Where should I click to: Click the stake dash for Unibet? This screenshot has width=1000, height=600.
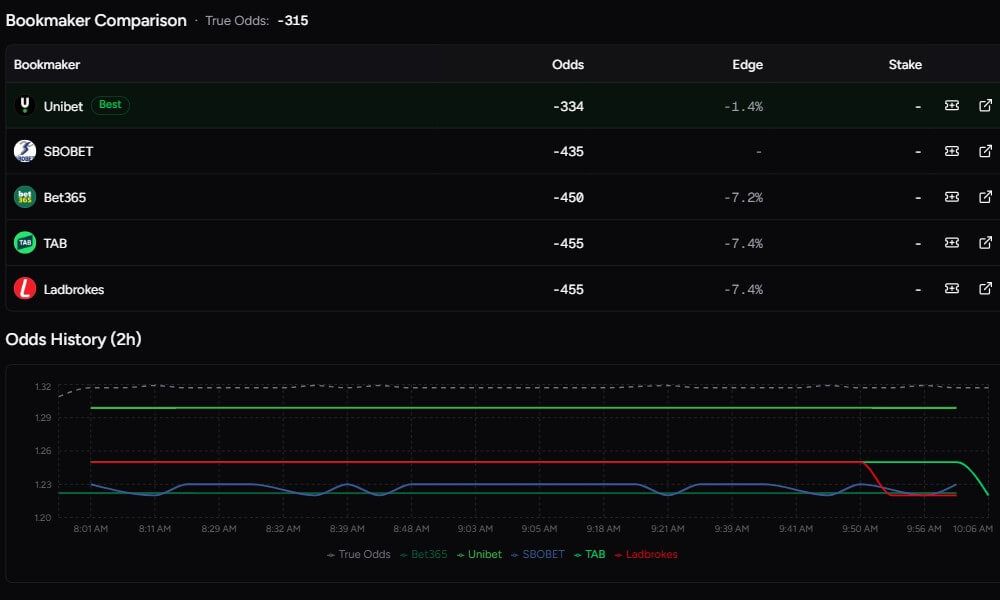tap(917, 105)
